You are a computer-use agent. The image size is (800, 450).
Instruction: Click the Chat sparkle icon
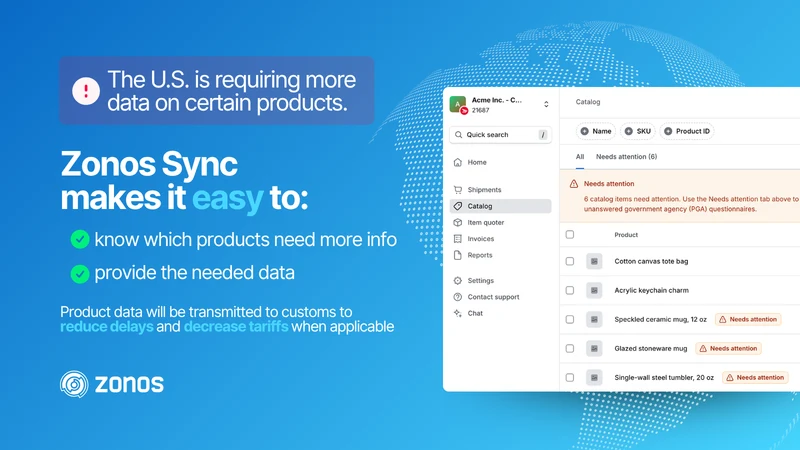coord(458,313)
